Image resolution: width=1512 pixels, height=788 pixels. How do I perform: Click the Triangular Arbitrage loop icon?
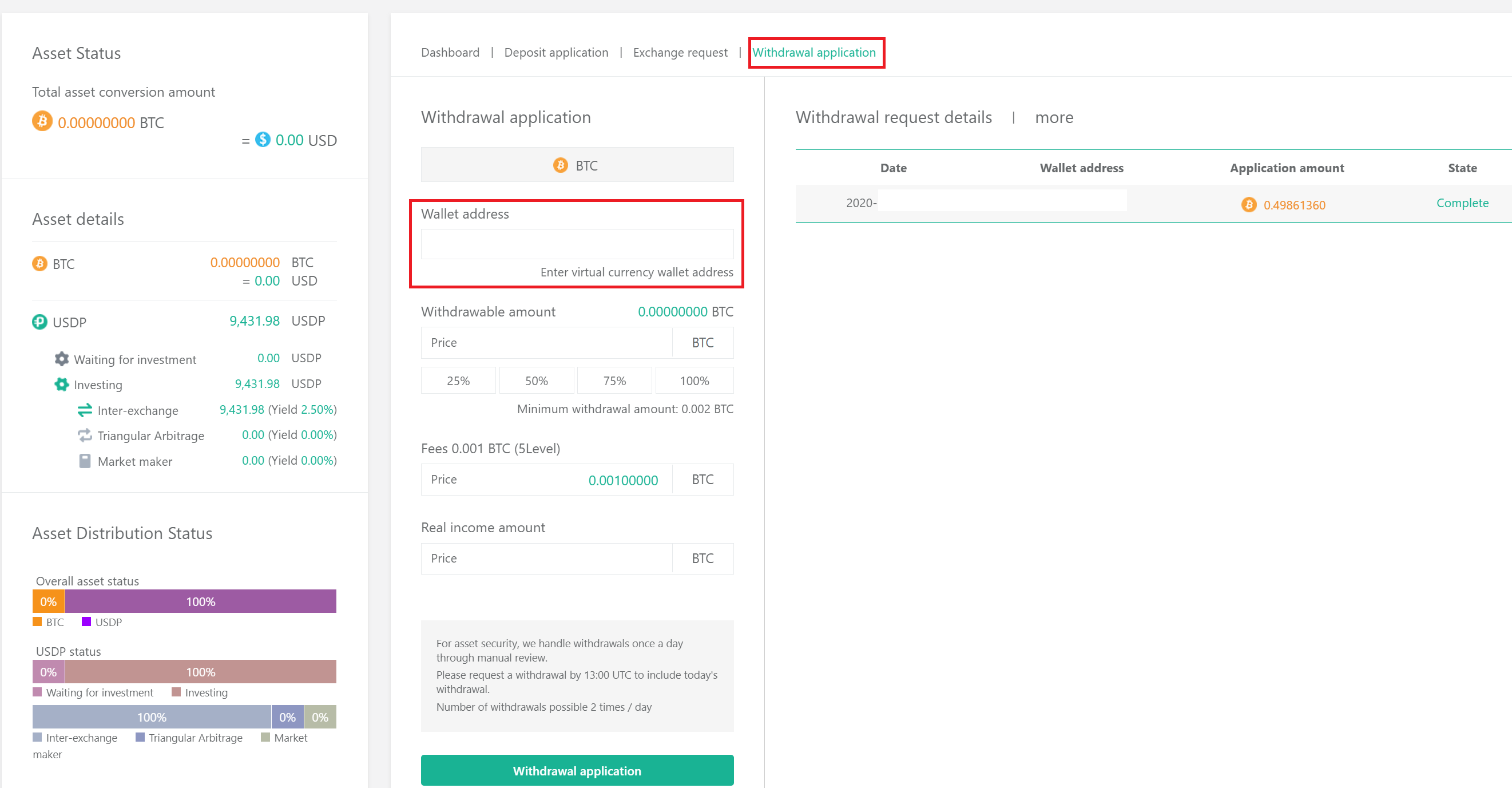(85, 435)
